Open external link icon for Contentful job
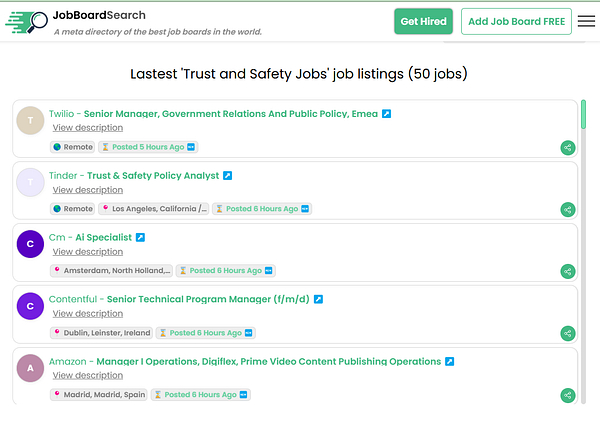 [318, 299]
